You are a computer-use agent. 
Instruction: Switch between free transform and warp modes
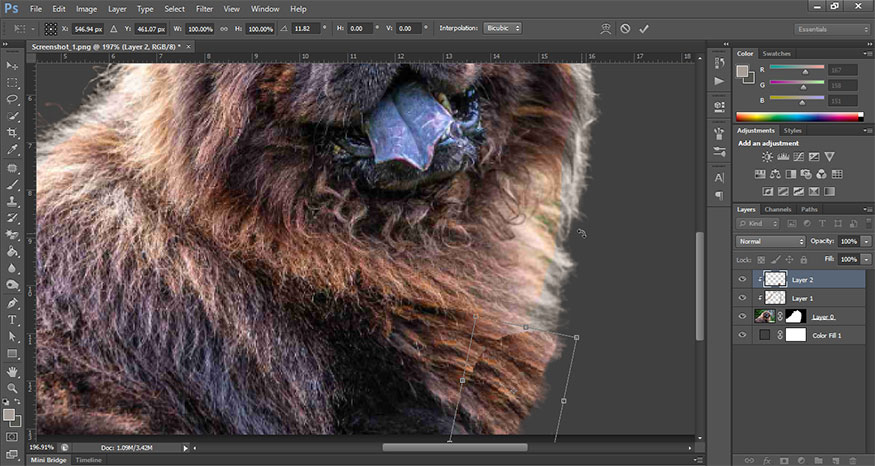coord(605,28)
